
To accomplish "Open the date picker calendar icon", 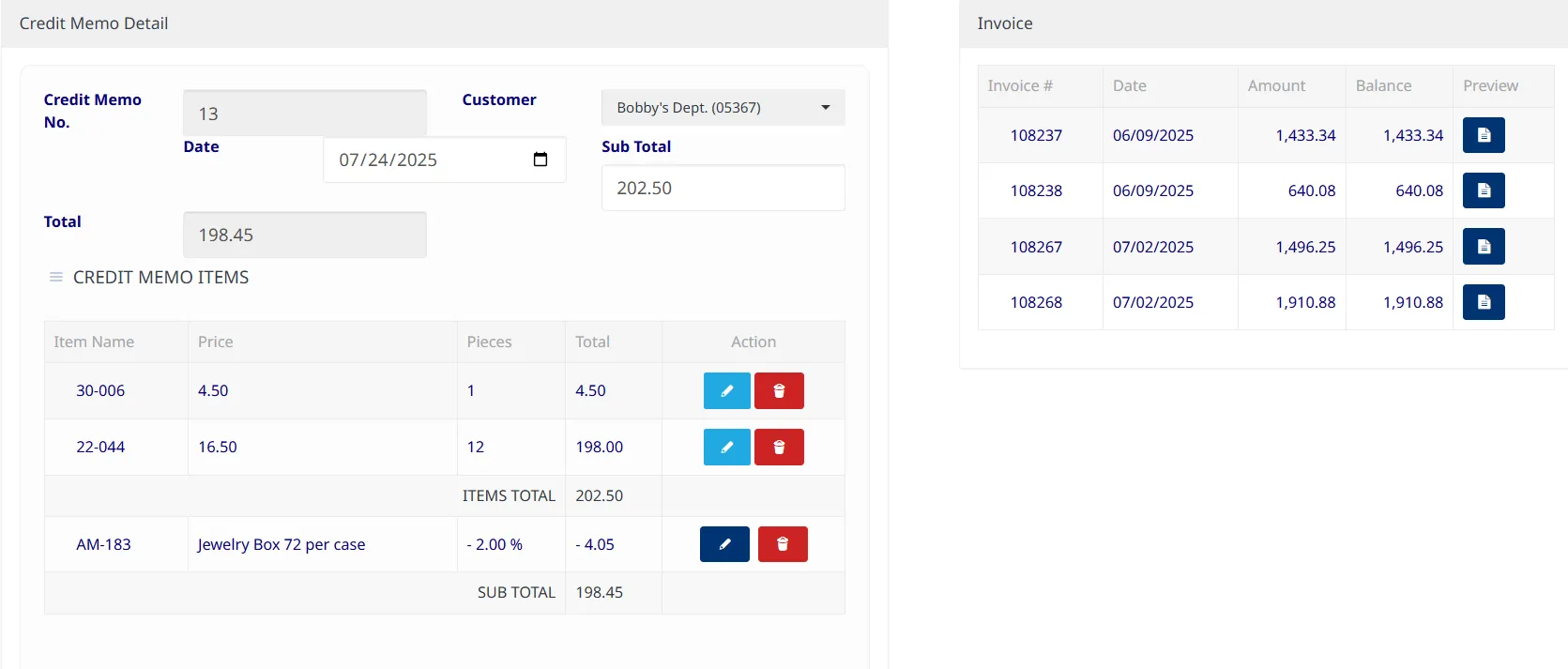I will pyautogui.click(x=540, y=160).
